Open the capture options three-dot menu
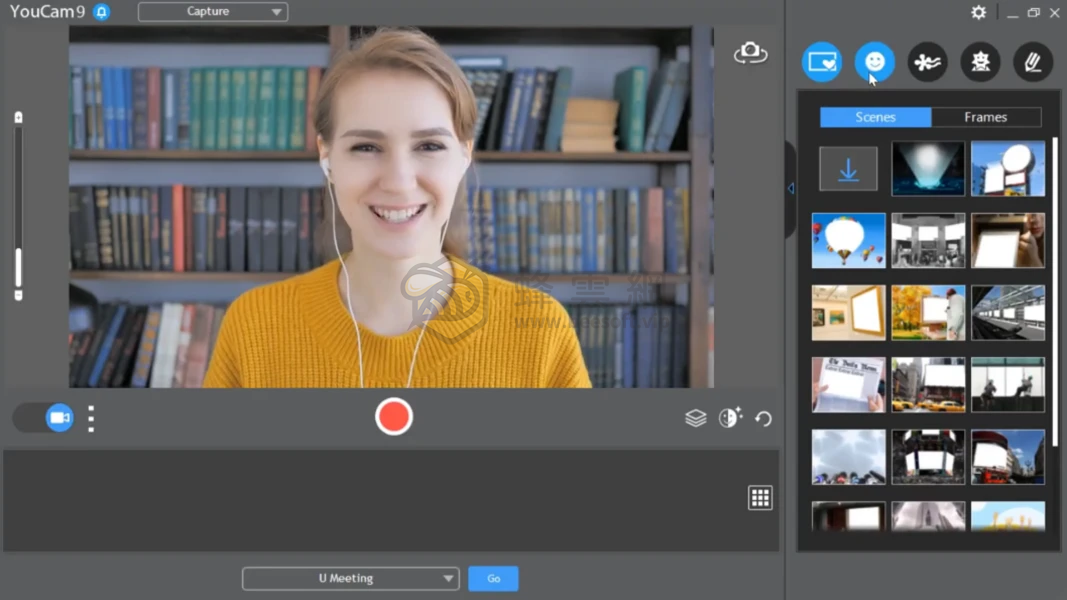 [x=91, y=419]
